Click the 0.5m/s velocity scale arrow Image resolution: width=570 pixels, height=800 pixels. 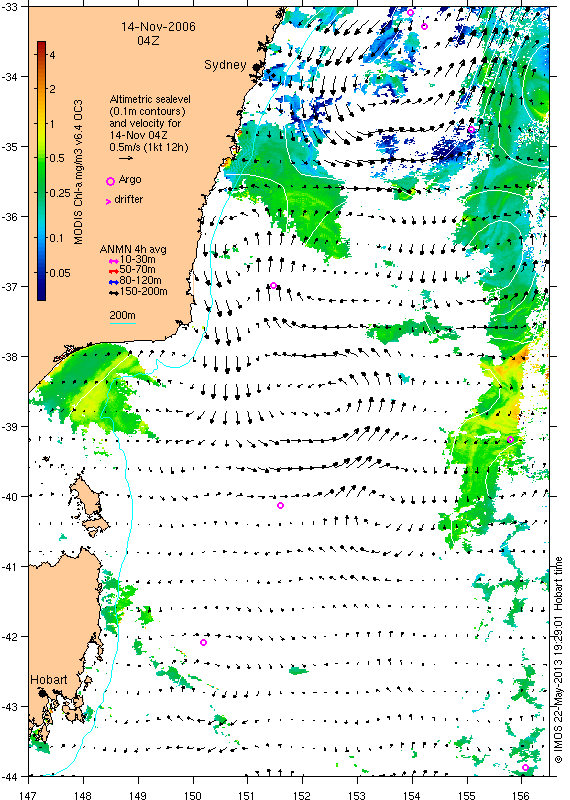point(126,158)
